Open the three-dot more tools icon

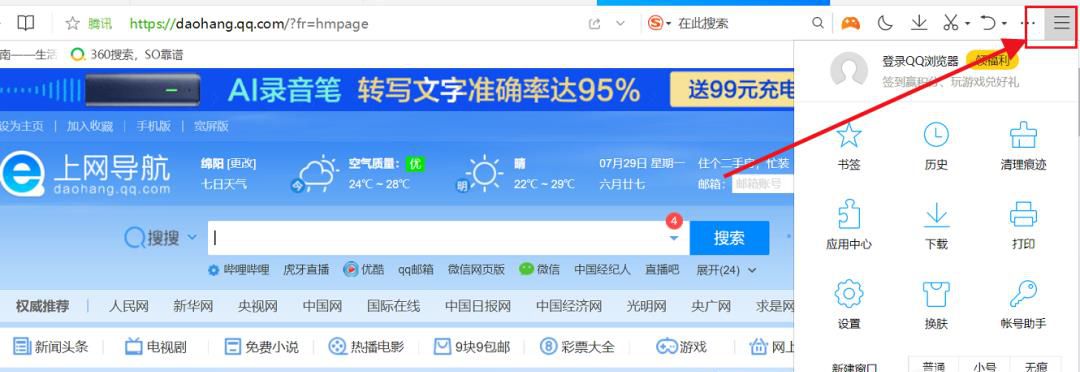[x=1028, y=23]
